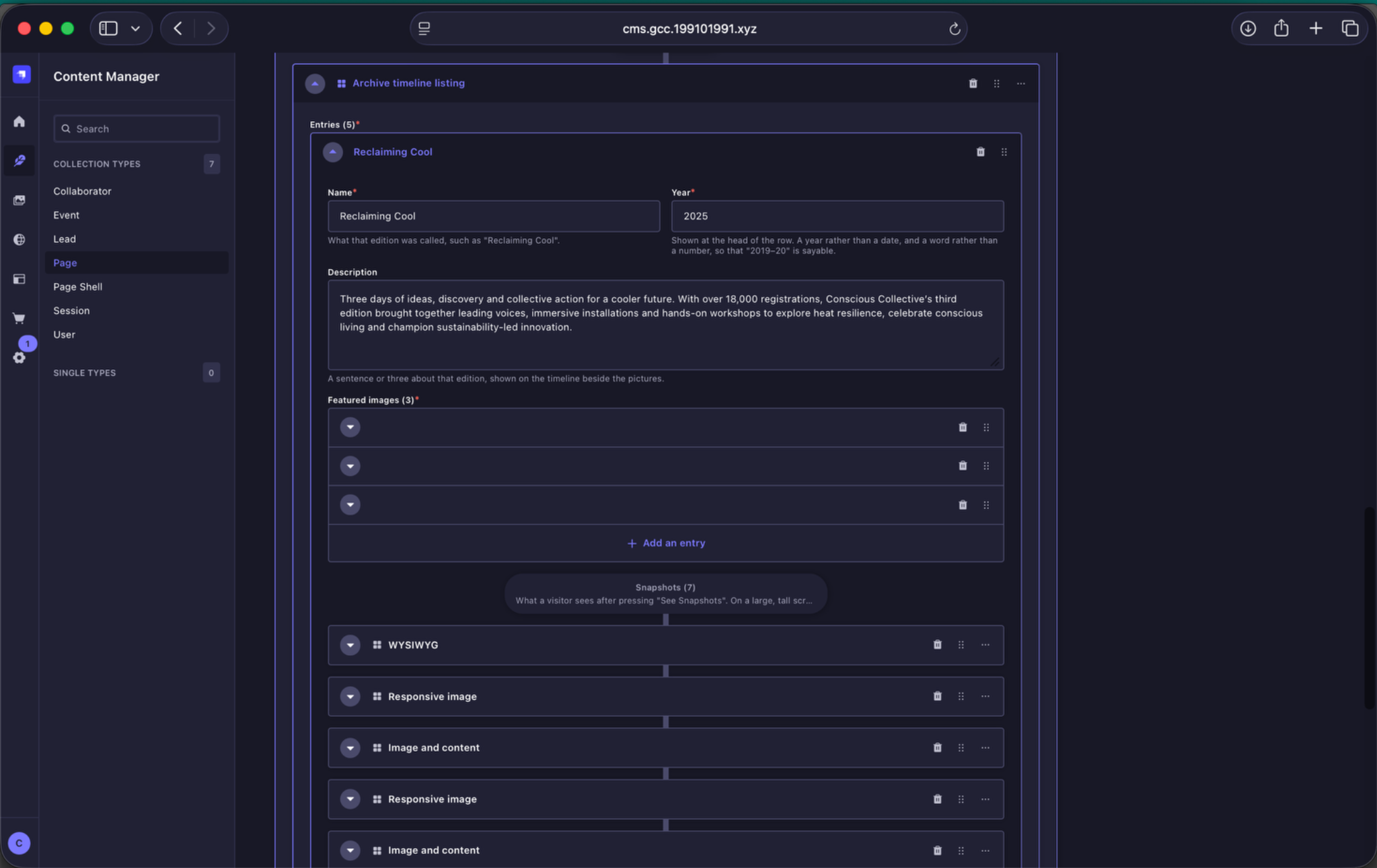Click the Name field containing Reclaiming Cool

click(494, 216)
